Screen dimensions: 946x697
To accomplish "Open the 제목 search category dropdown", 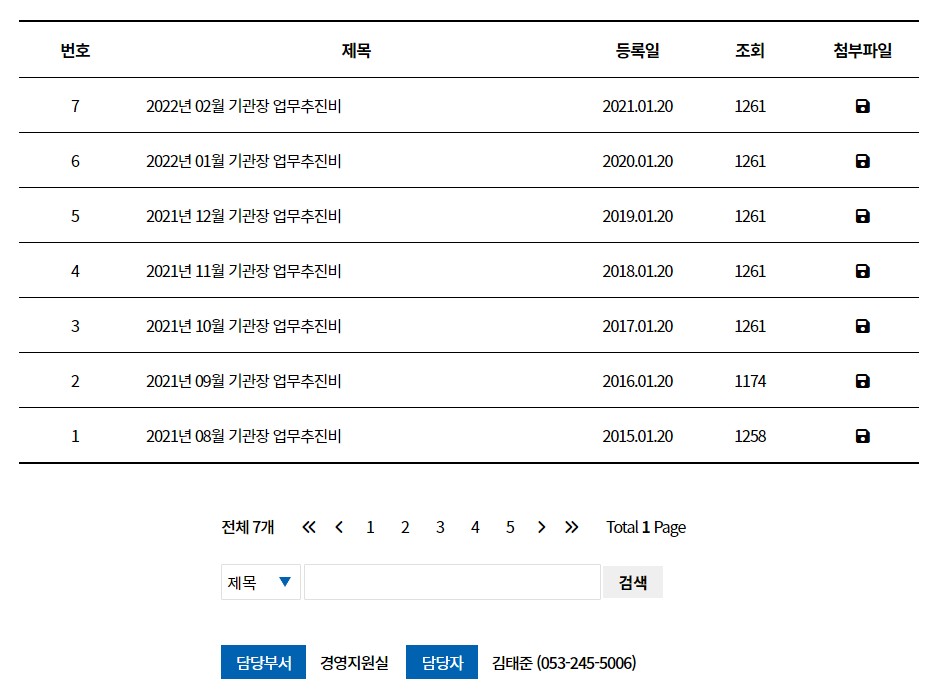I will point(261,582).
